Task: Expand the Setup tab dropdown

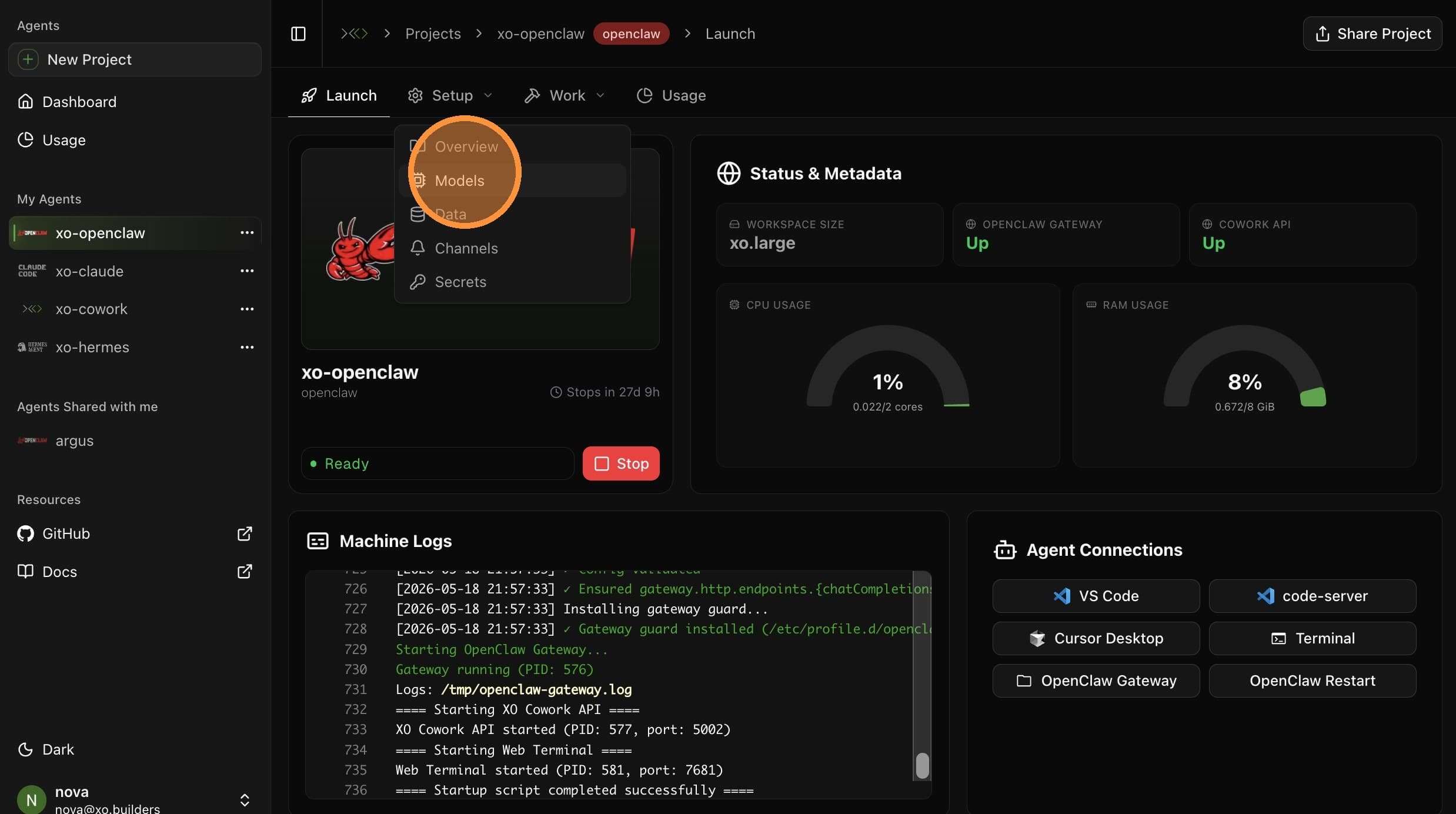Action: click(450, 95)
